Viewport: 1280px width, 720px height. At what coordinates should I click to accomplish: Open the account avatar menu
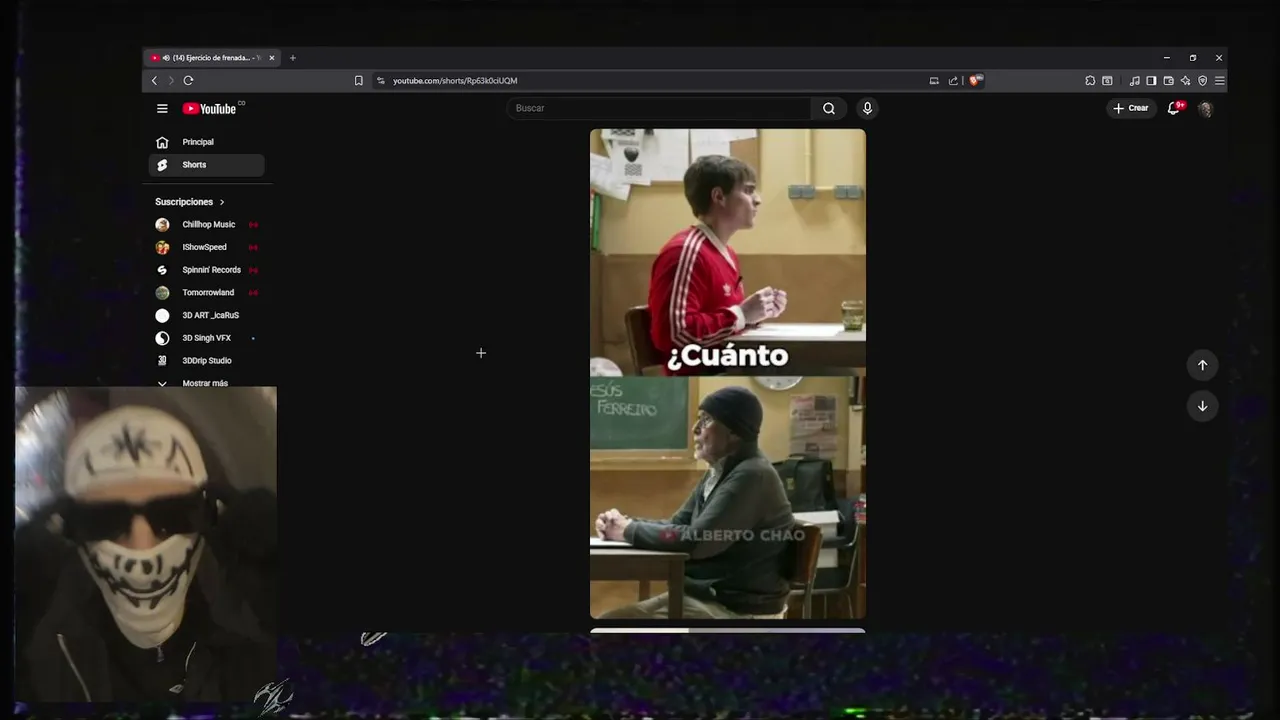pos(1206,108)
